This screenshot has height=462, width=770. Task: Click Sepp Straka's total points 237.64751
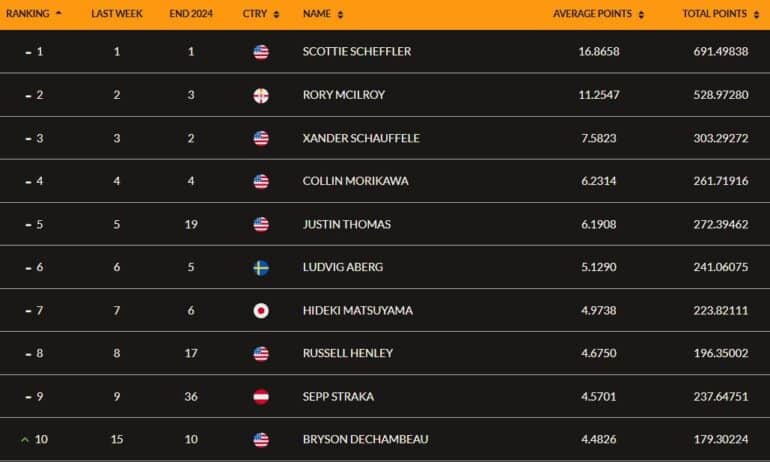721,396
